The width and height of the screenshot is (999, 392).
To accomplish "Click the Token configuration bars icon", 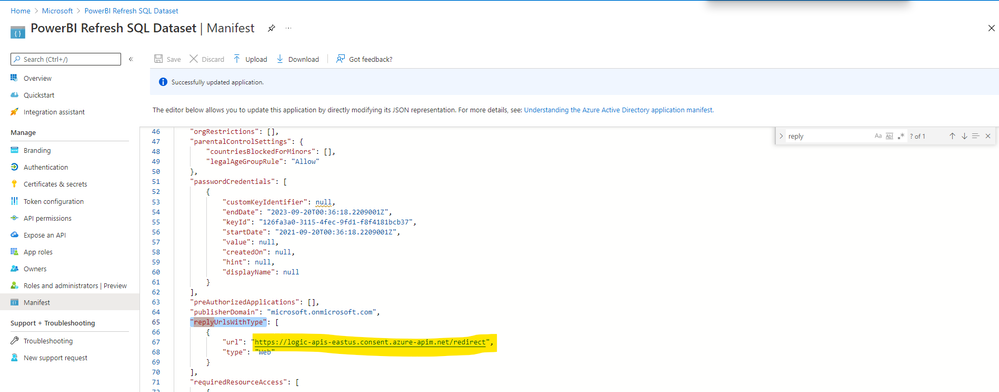I will click(x=14, y=201).
